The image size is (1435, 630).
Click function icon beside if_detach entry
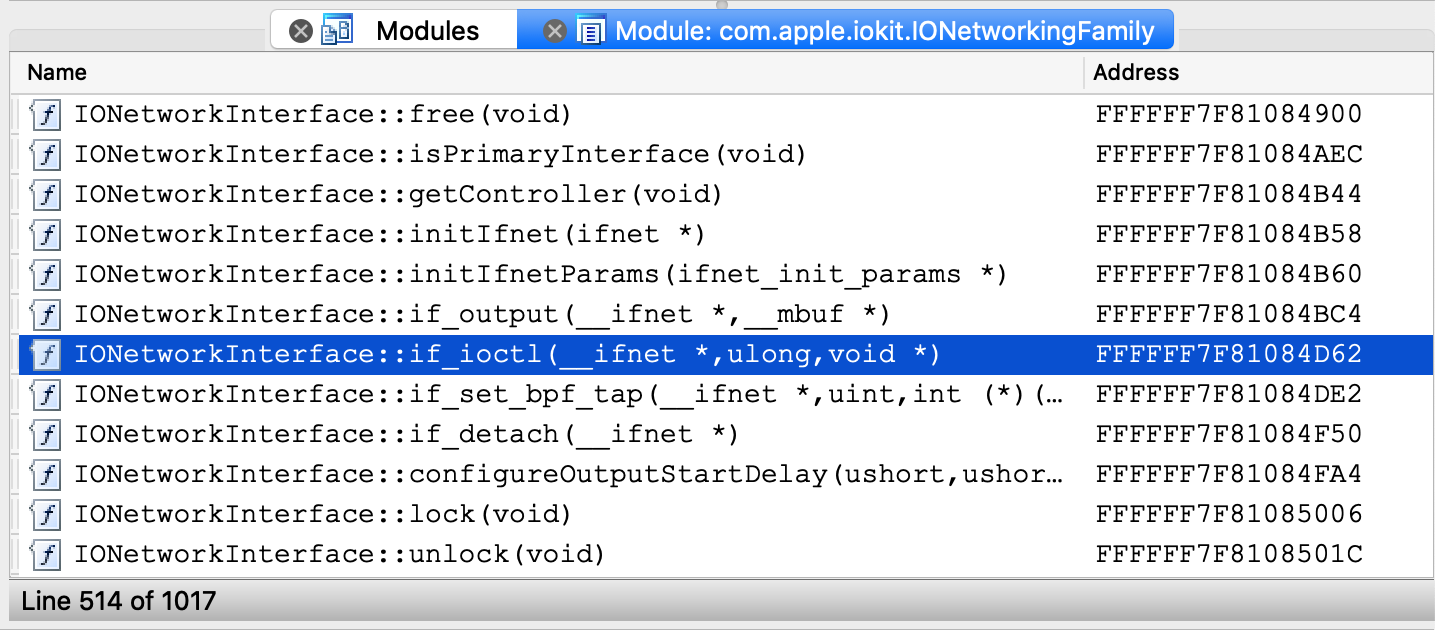point(46,435)
